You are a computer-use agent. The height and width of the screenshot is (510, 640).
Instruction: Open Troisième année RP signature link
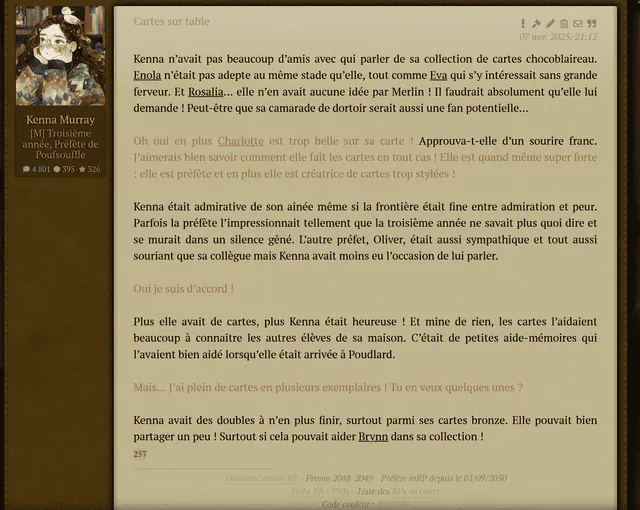point(261,478)
